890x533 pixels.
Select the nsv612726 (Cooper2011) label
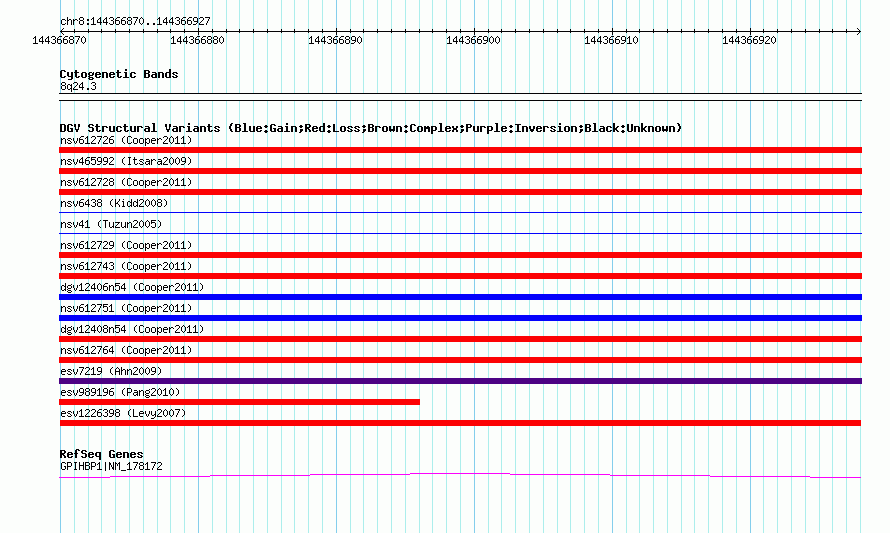point(126,140)
